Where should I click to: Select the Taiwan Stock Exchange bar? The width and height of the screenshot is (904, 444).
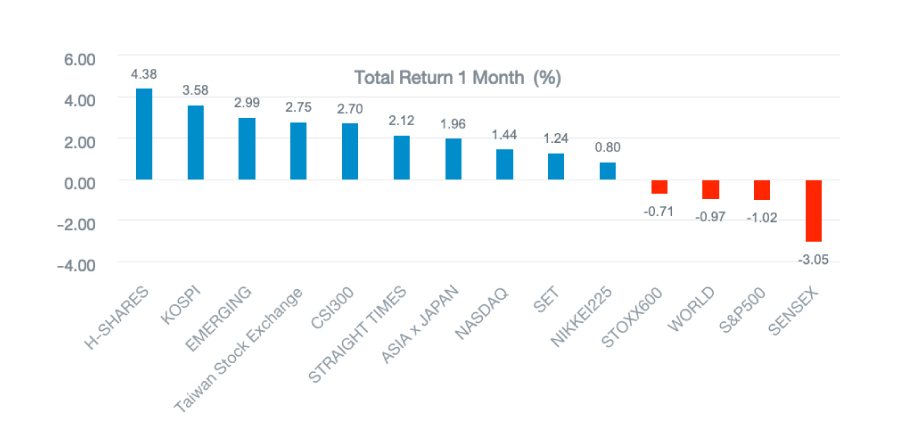(298, 151)
